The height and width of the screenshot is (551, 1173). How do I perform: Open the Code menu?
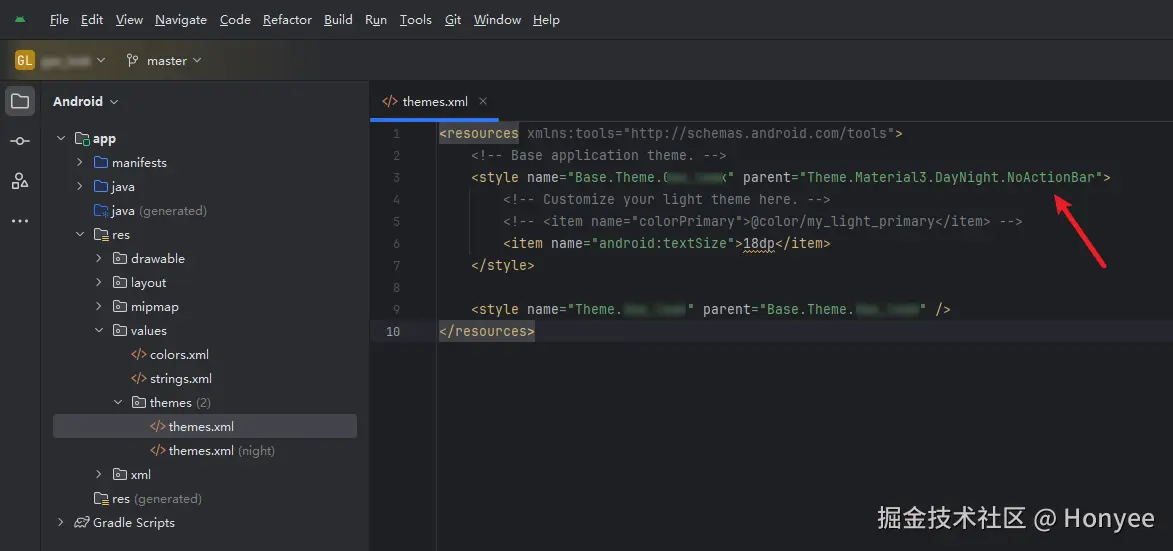point(235,19)
